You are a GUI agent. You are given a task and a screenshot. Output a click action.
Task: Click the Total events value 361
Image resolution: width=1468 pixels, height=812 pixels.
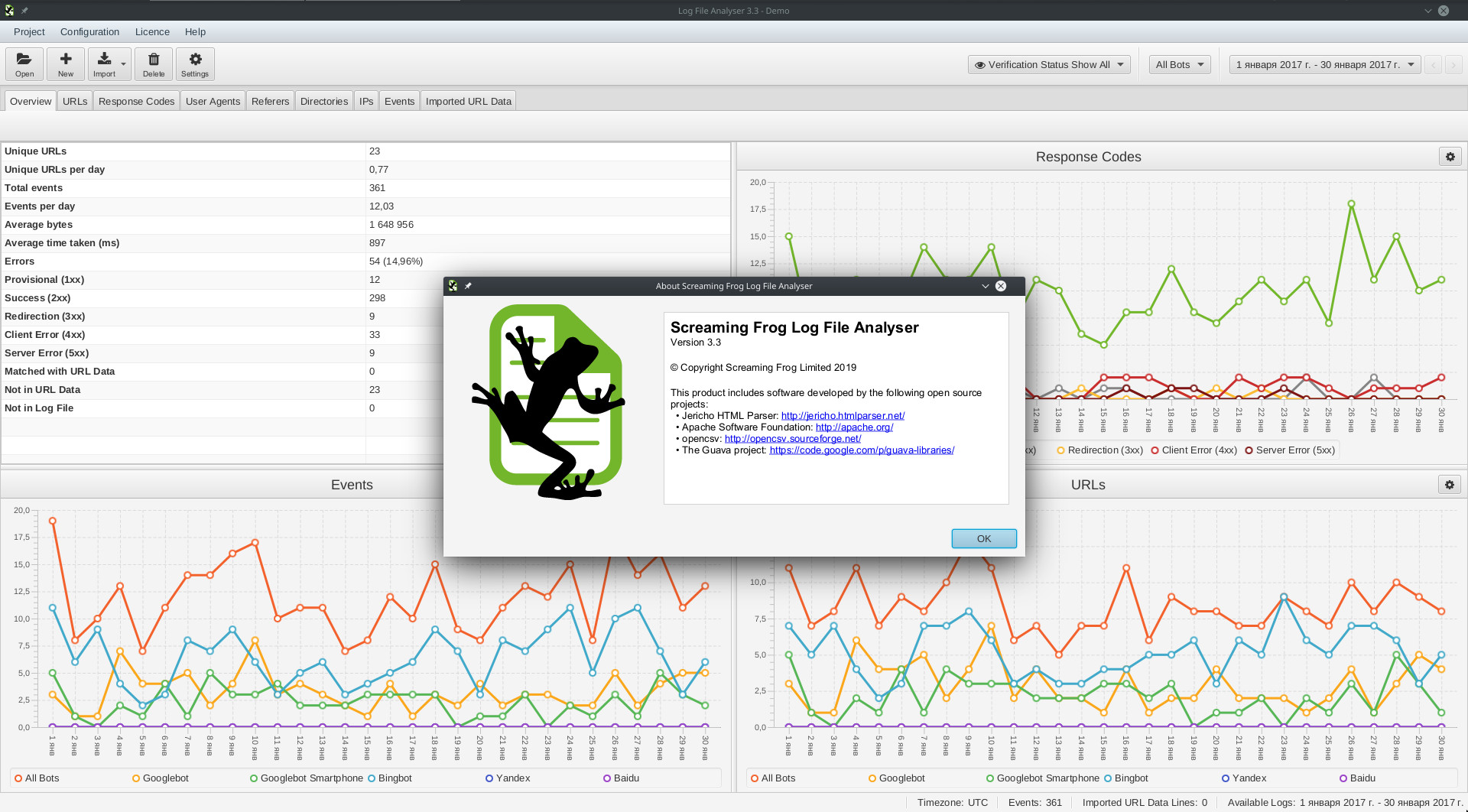coord(377,188)
